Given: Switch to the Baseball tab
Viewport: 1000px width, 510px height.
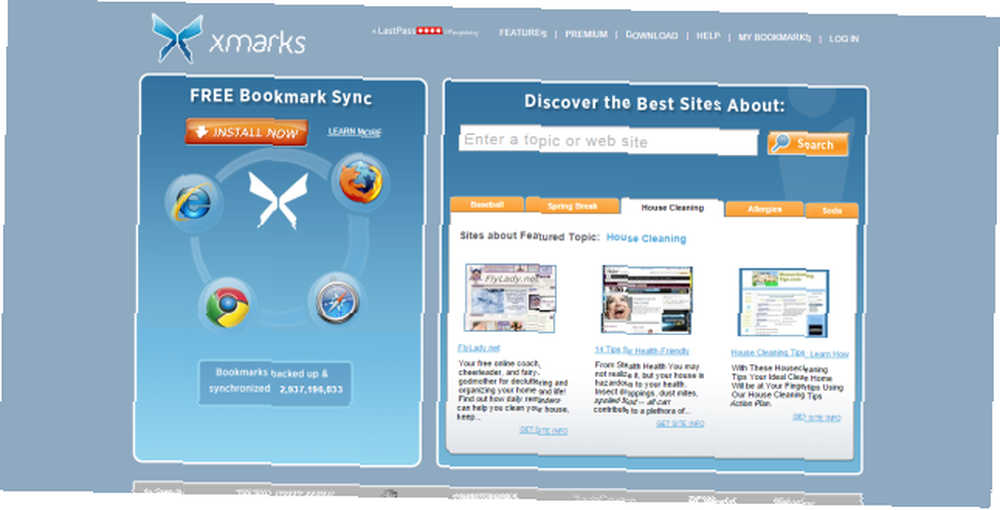Looking at the screenshot, I should coord(487,205).
